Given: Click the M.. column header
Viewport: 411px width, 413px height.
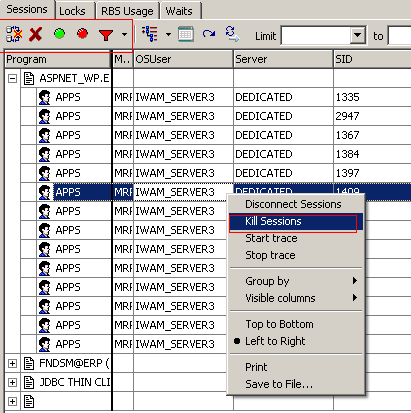Looking at the screenshot, I should click(123, 59).
